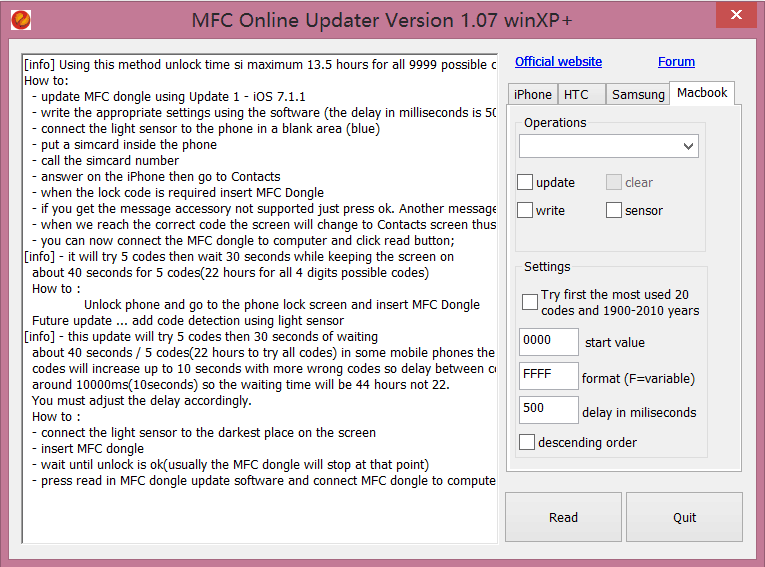Open the Forum link
The image size is (765, 567).
coord(676,62)
